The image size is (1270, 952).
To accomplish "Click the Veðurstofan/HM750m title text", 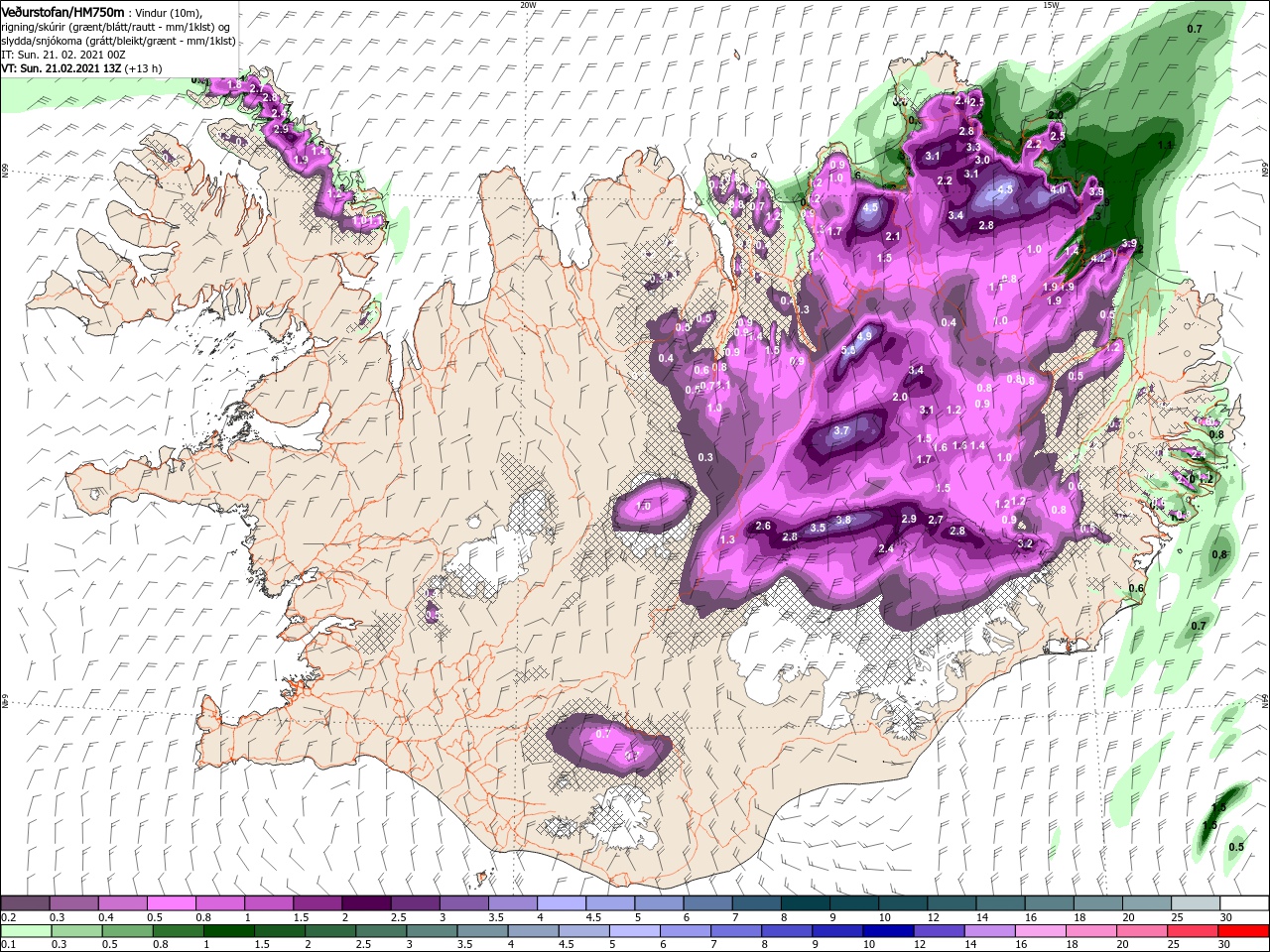I will click(x=63, y=11).
